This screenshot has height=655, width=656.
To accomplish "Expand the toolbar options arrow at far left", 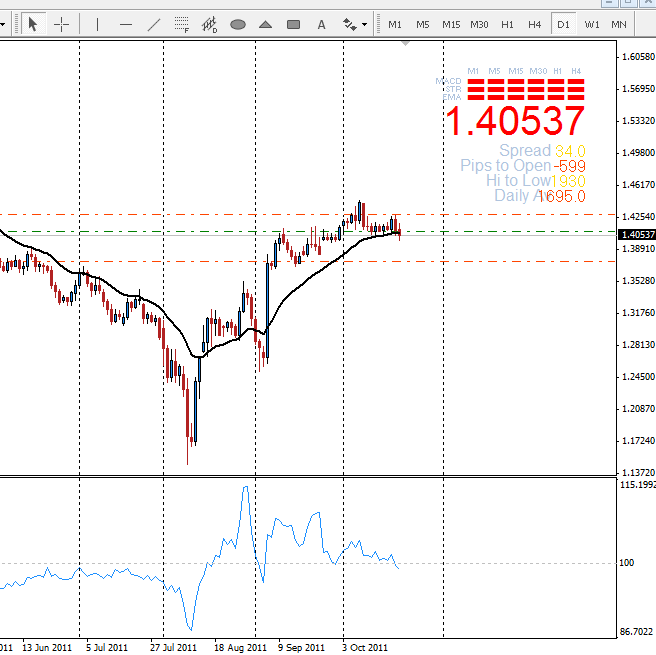I will [x=4, y=24].
